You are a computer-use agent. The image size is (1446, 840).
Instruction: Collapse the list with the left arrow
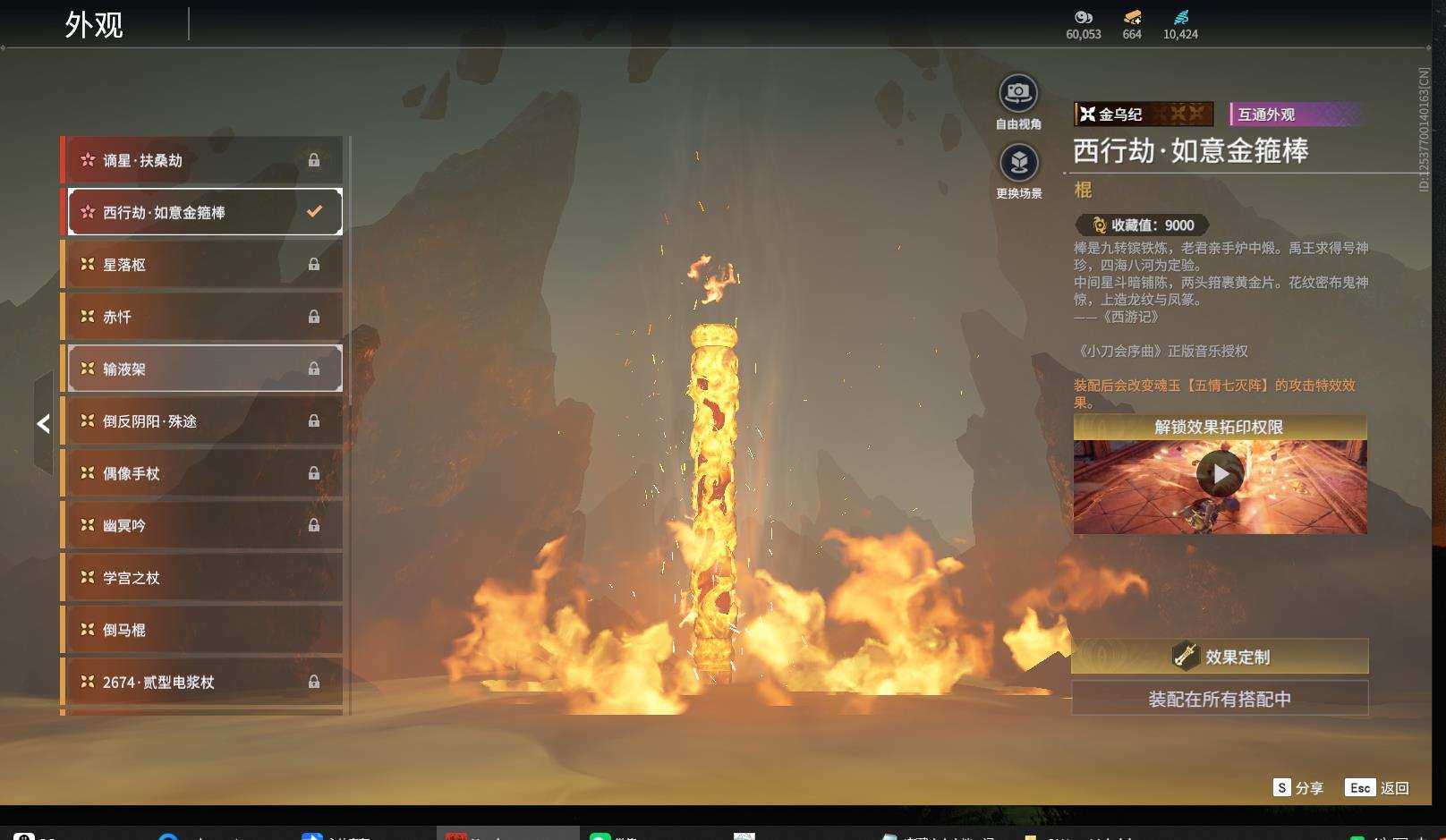tap(43, 424)
